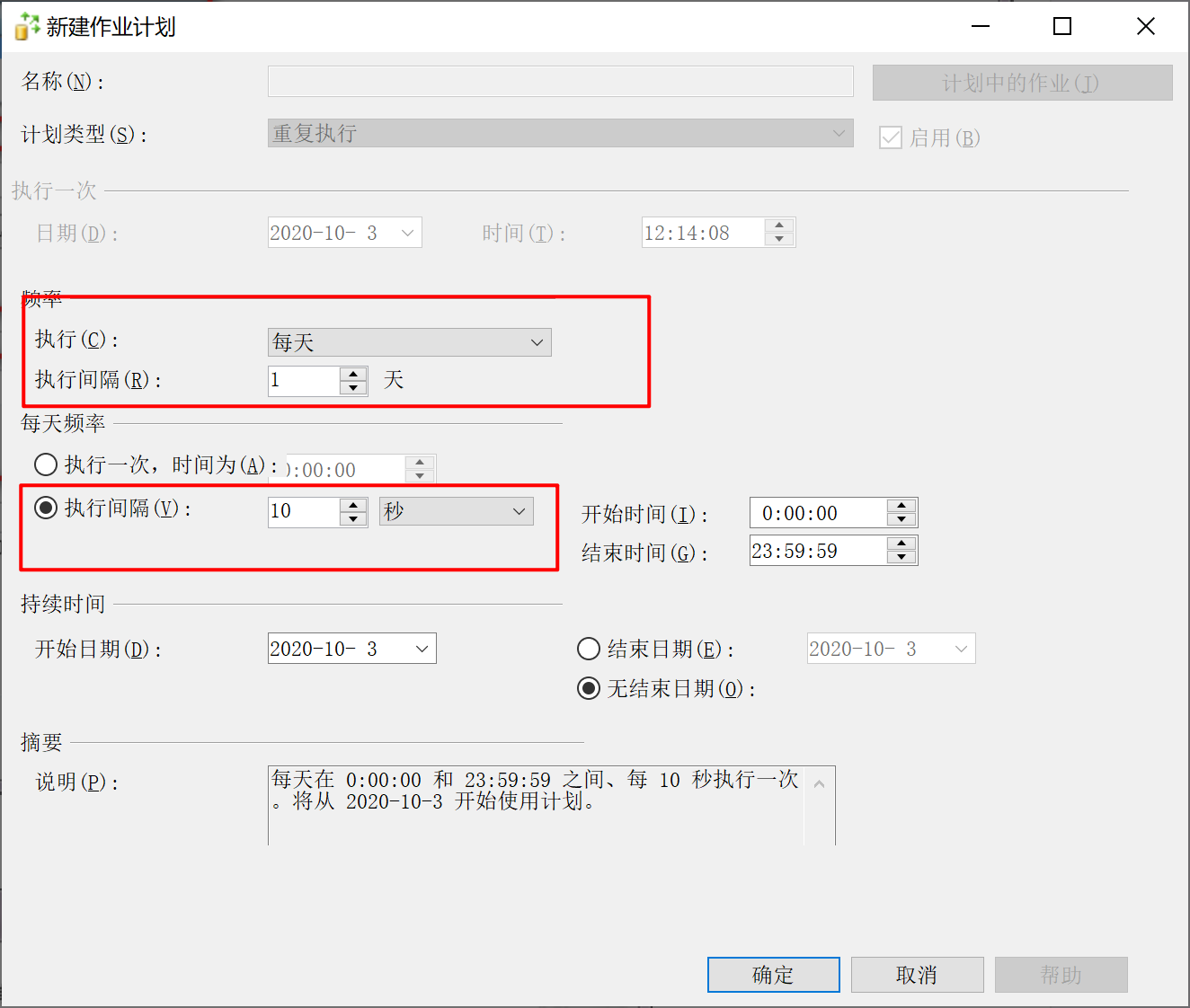This screenshot has width=1190, height=1008.
Task: Increment 开始时间 using up spinner arrow
Action: pyautogui.click(x=901, y=506)
